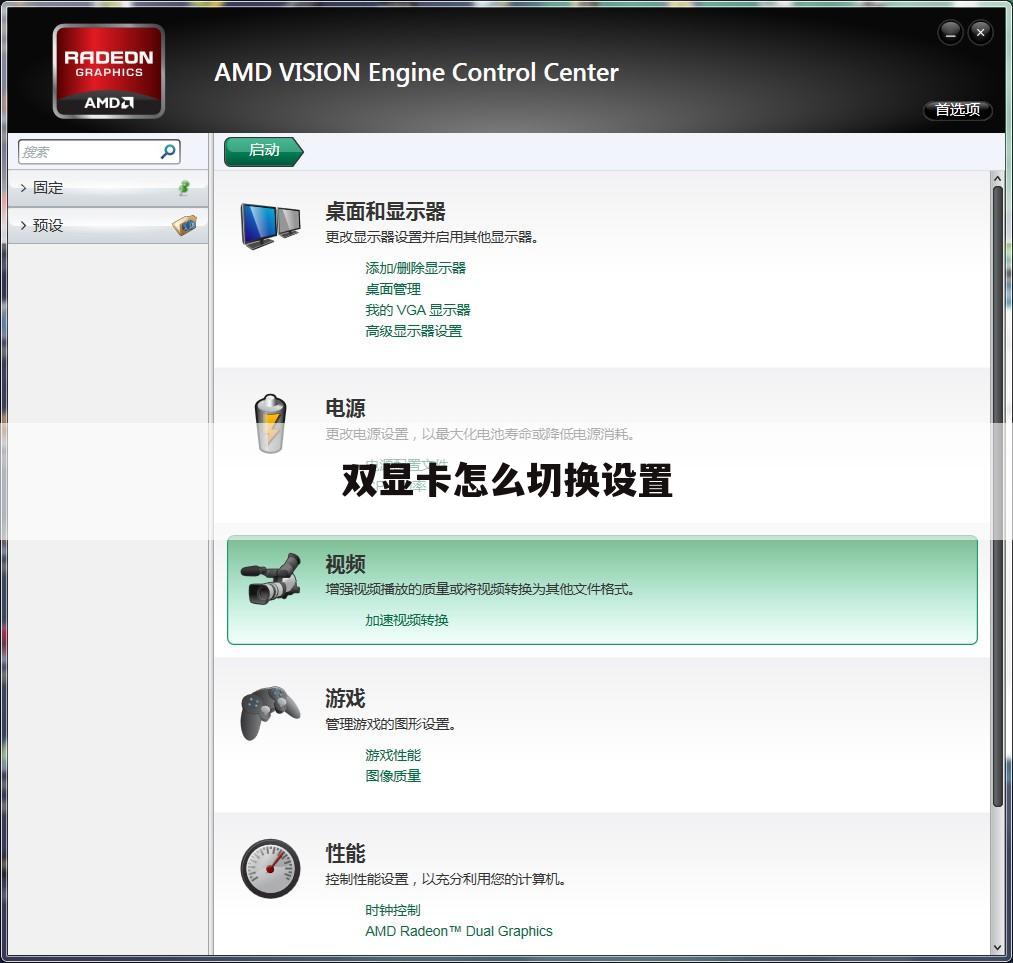The image size is (1013, 963).
Task: Click the 增强视频播放的质量 description text
Action: 479,589
